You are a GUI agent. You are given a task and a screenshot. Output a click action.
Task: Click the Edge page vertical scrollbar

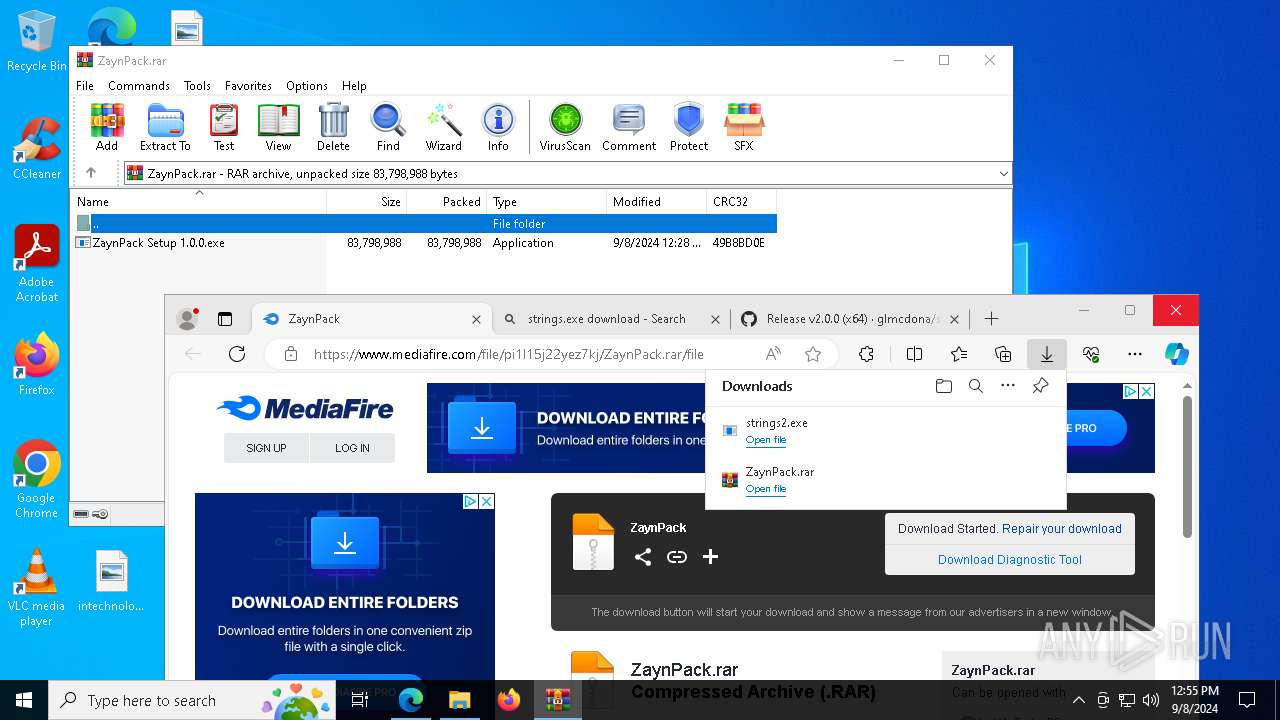click(1188, 467)
